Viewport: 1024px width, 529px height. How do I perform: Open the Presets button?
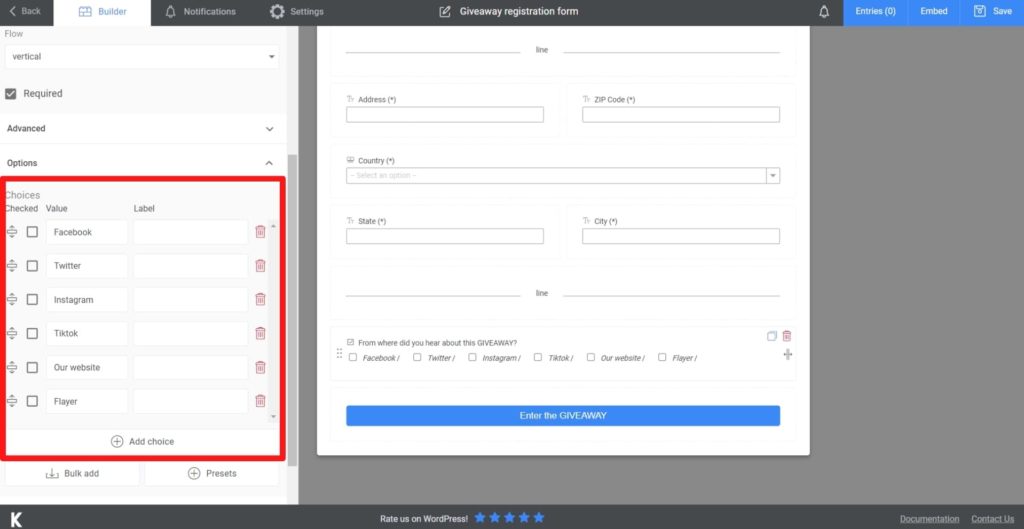click(x=212, y=473)
